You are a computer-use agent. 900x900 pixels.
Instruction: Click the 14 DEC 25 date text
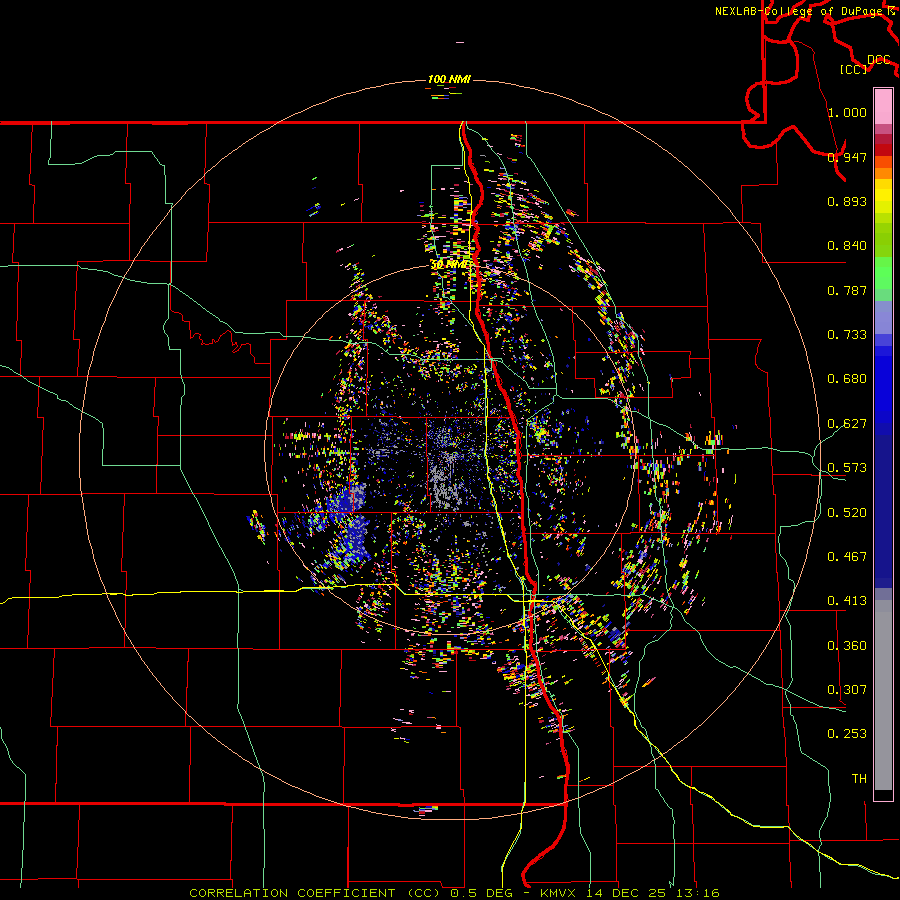(x=626, y=893)
